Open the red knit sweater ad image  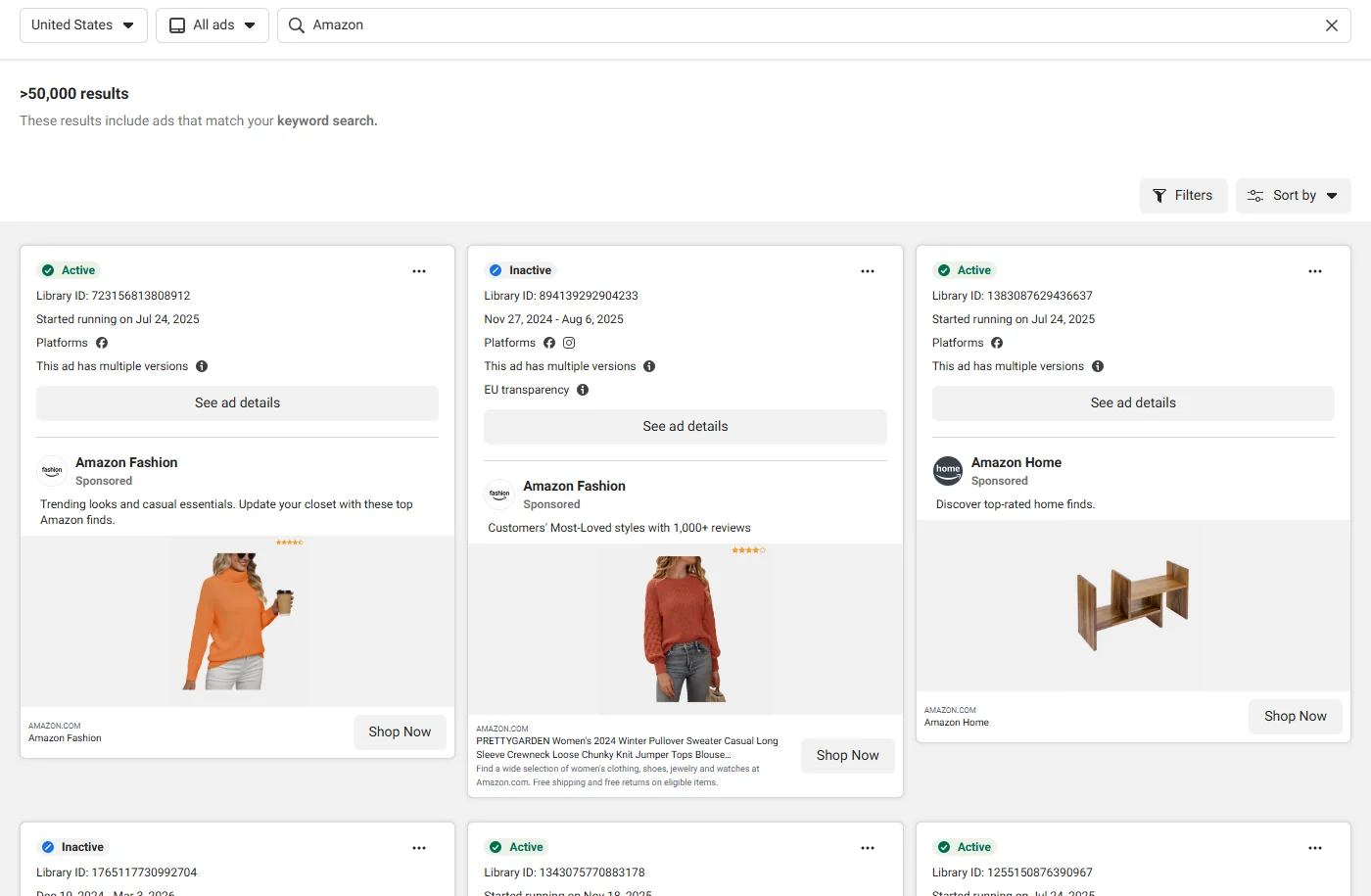pos(685,629)
